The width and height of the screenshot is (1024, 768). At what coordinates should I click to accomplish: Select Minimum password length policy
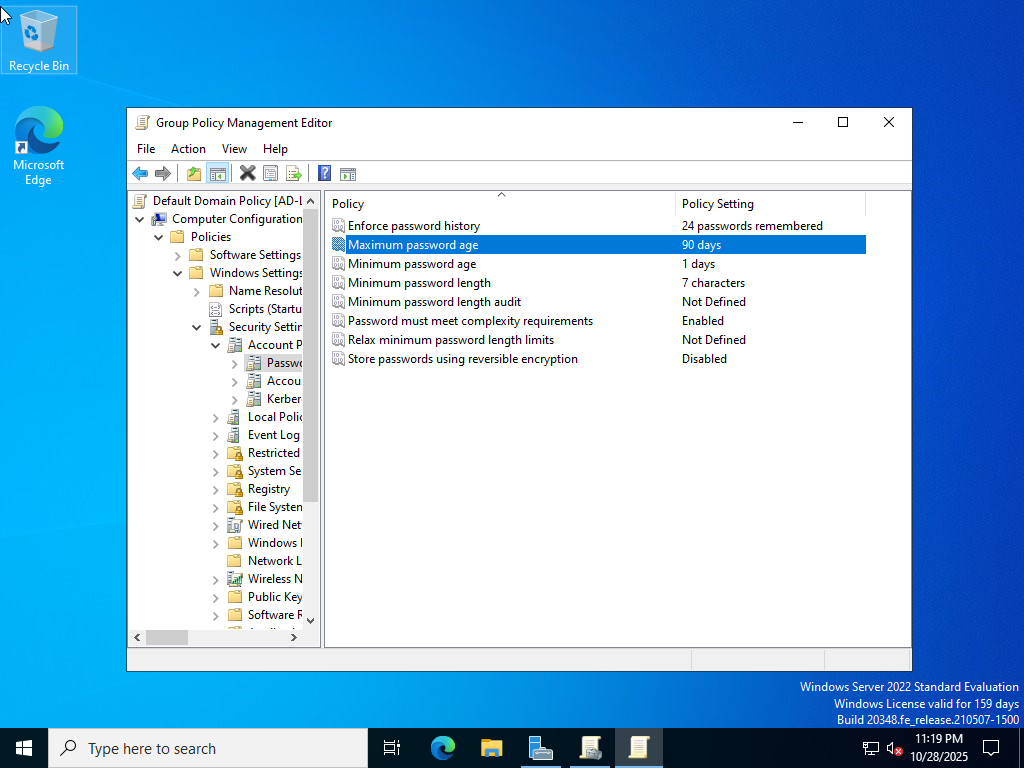419,283
